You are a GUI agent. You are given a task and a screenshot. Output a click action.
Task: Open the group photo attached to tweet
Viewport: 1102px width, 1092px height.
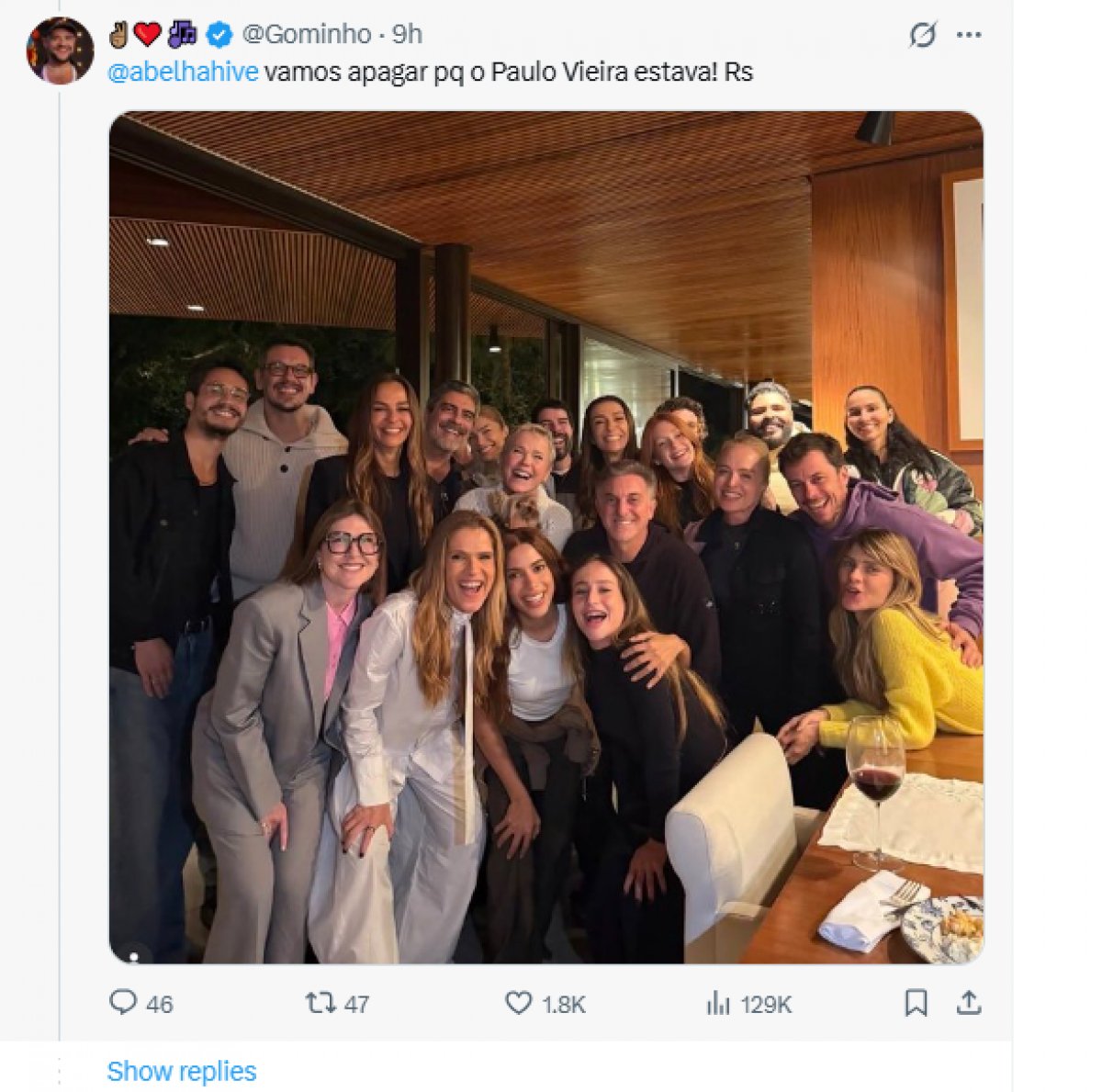click(x=546, y=537)
